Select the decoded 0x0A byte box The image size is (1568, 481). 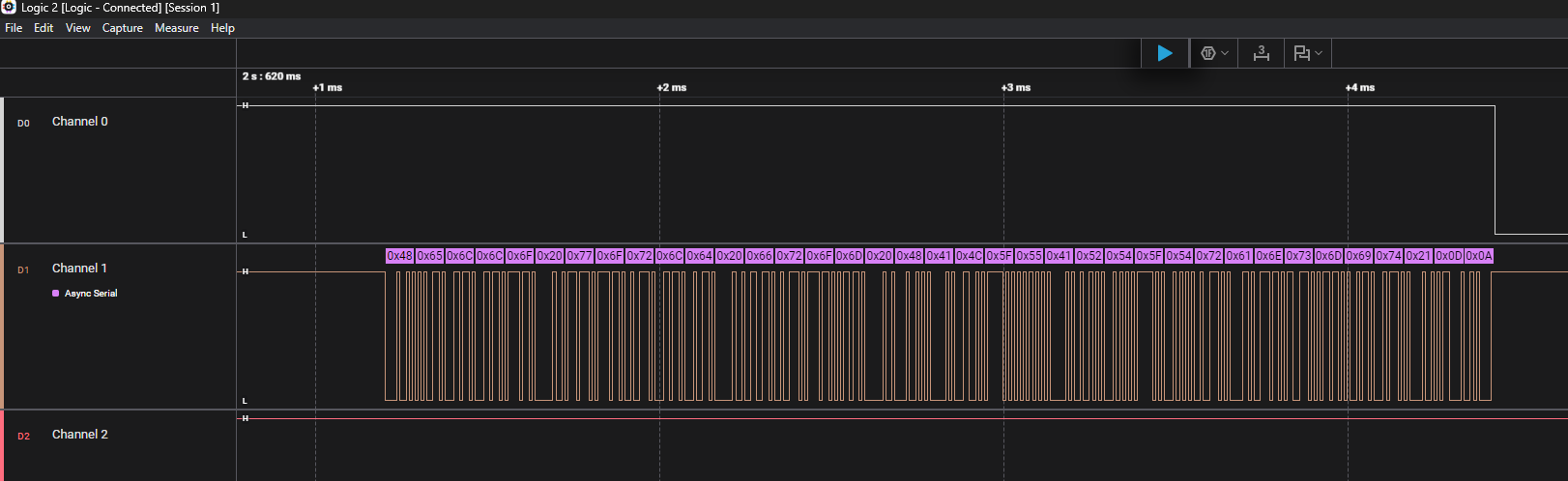pyautogui.click(x=1479, y=256)
